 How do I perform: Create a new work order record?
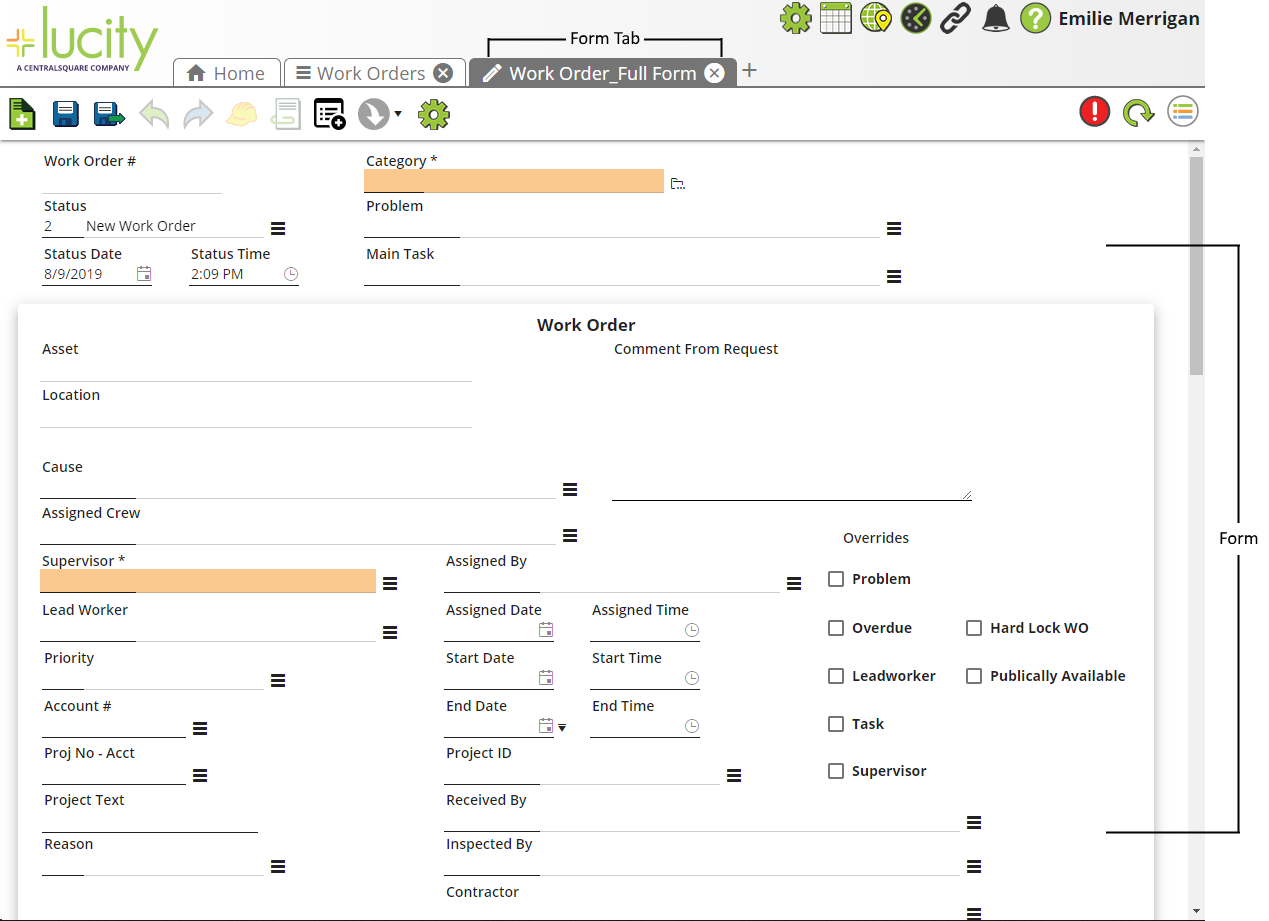pyautogui.click(x=21, y=113)
